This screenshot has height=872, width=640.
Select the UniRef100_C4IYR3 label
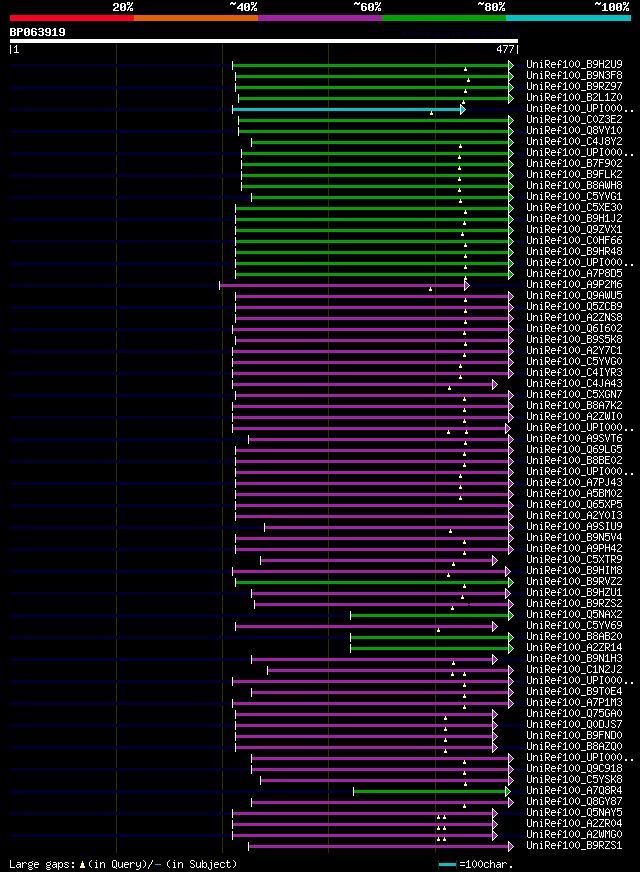click(574, 373)
